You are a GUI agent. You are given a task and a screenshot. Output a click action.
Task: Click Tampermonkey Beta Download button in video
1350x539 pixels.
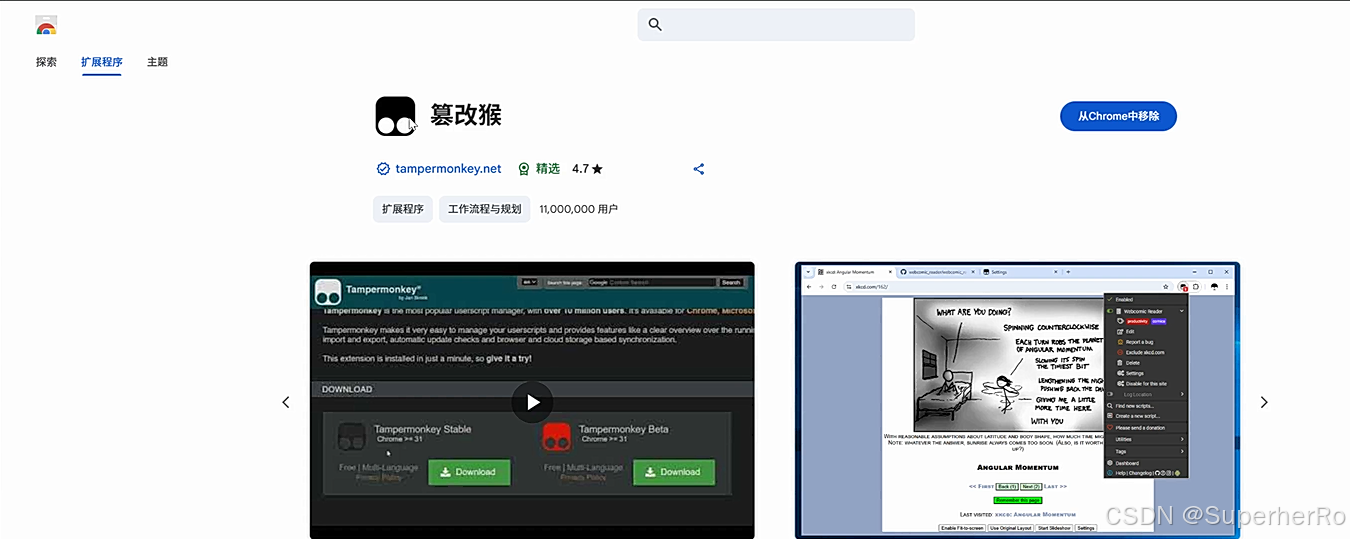[x=673, y=472]
